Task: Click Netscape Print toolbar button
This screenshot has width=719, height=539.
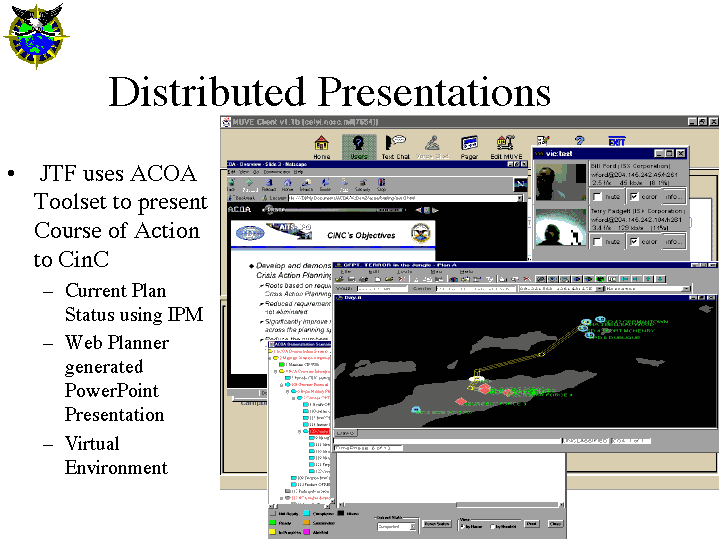Action: pos(344,185)
